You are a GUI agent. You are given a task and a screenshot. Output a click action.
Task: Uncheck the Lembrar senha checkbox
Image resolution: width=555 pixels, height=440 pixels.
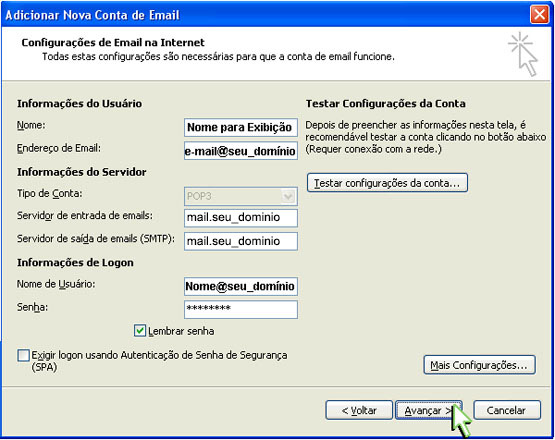(x=139, y=331)
